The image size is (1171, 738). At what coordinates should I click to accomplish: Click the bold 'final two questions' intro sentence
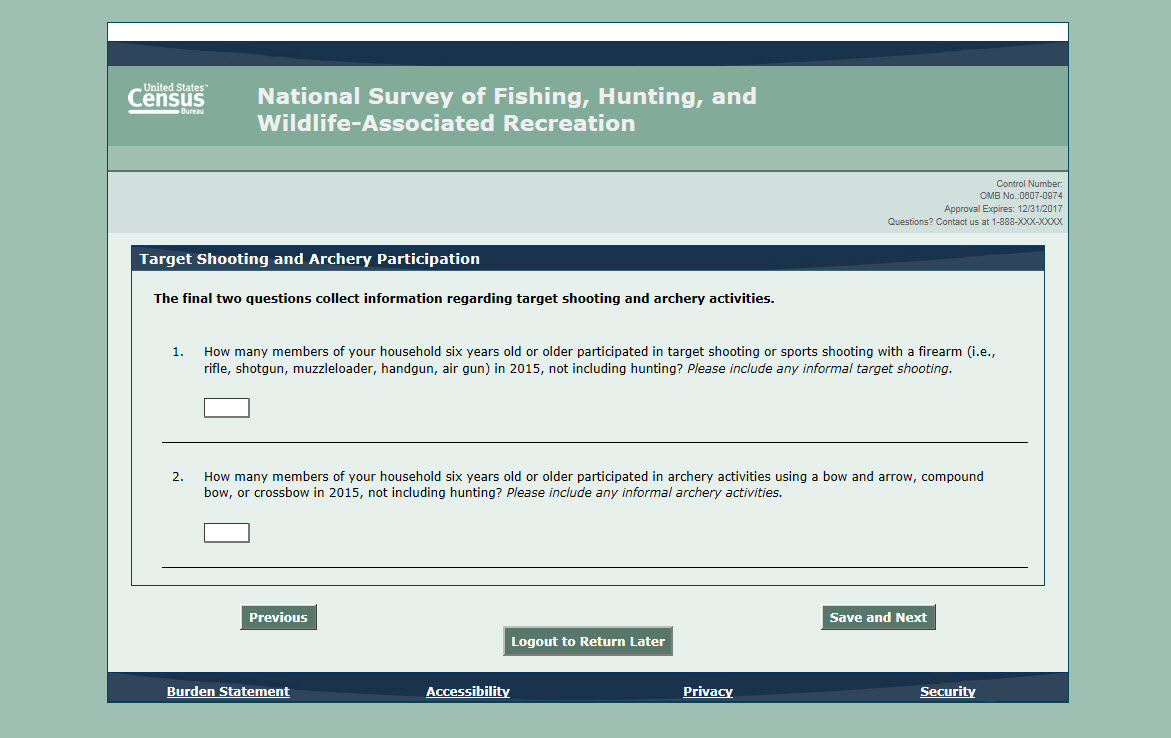tap(463, 299)
